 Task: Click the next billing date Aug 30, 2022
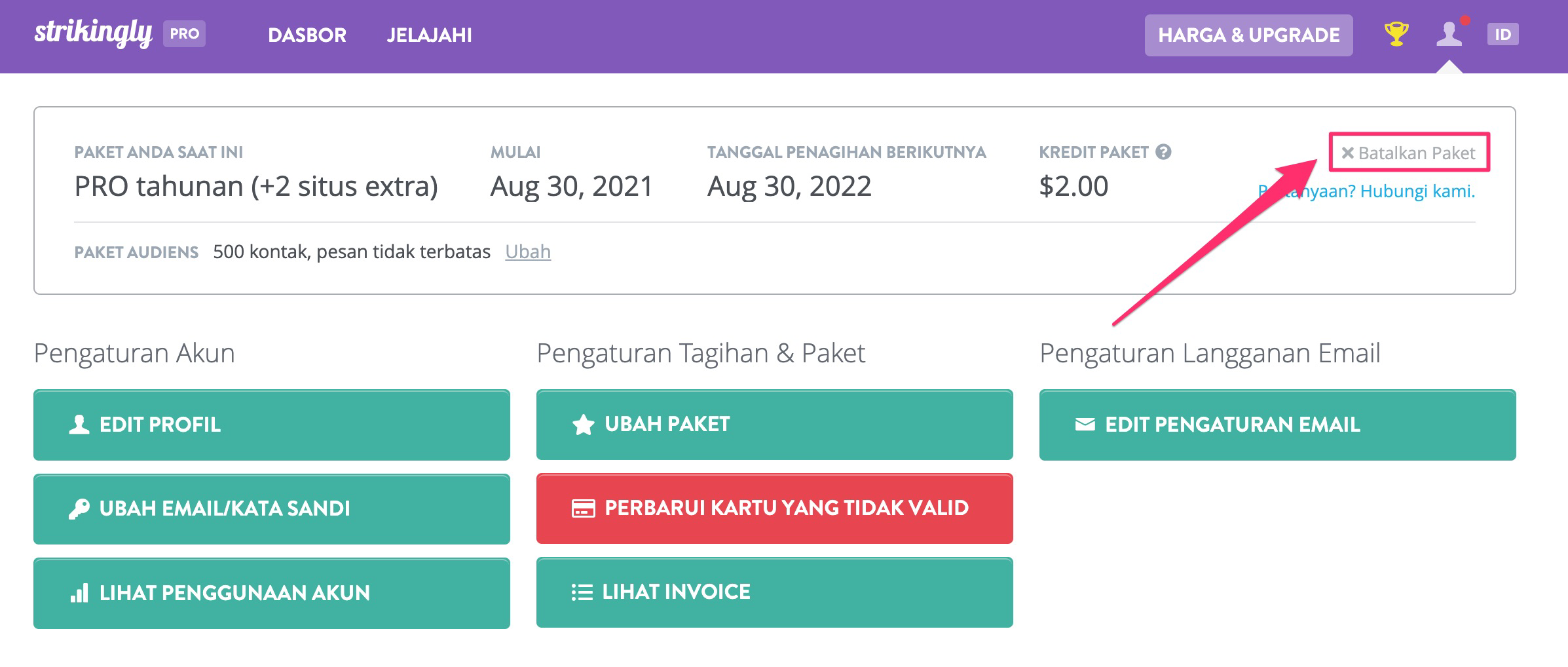(x=789, y=187)
